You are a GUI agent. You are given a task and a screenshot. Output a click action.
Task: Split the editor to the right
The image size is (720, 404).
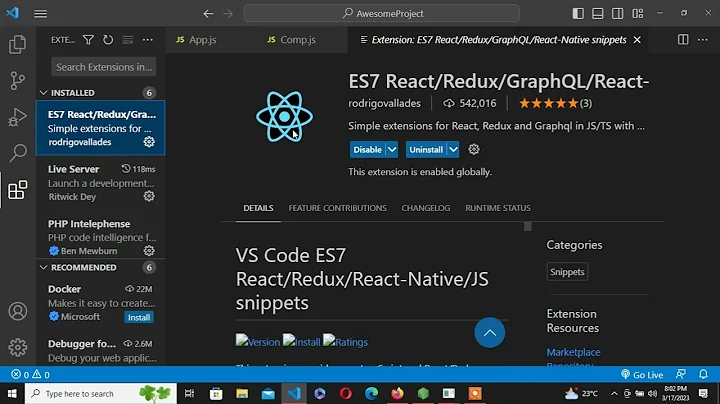[x=683, y=39]
